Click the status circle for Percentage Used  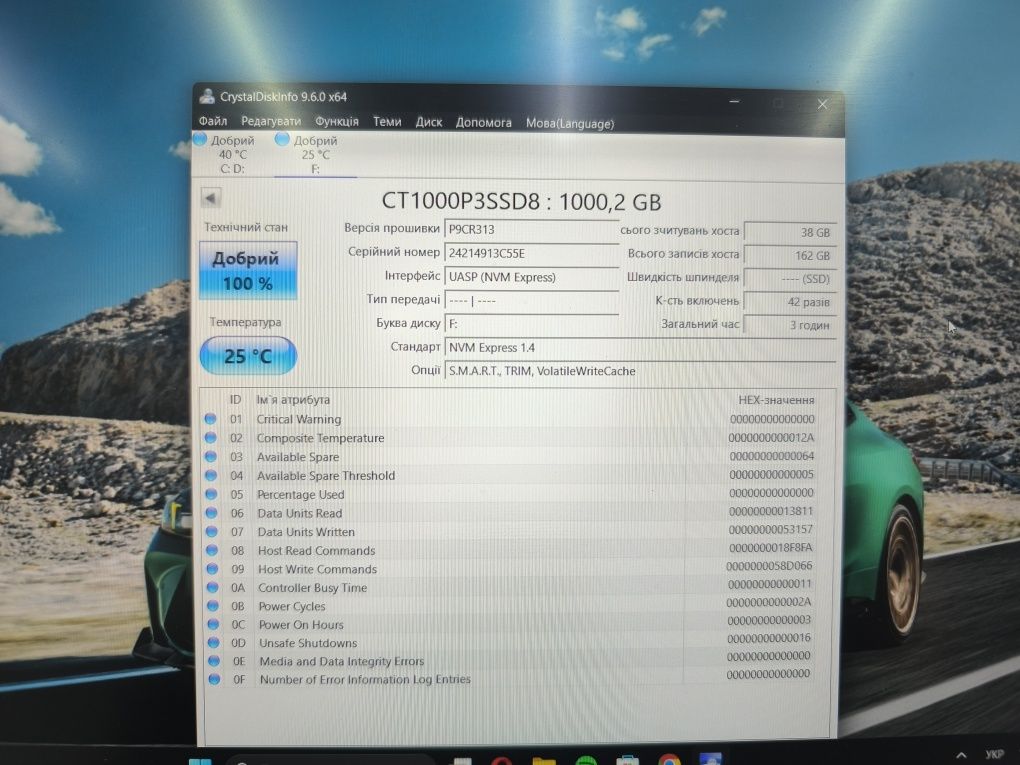[x=211, y=494]
